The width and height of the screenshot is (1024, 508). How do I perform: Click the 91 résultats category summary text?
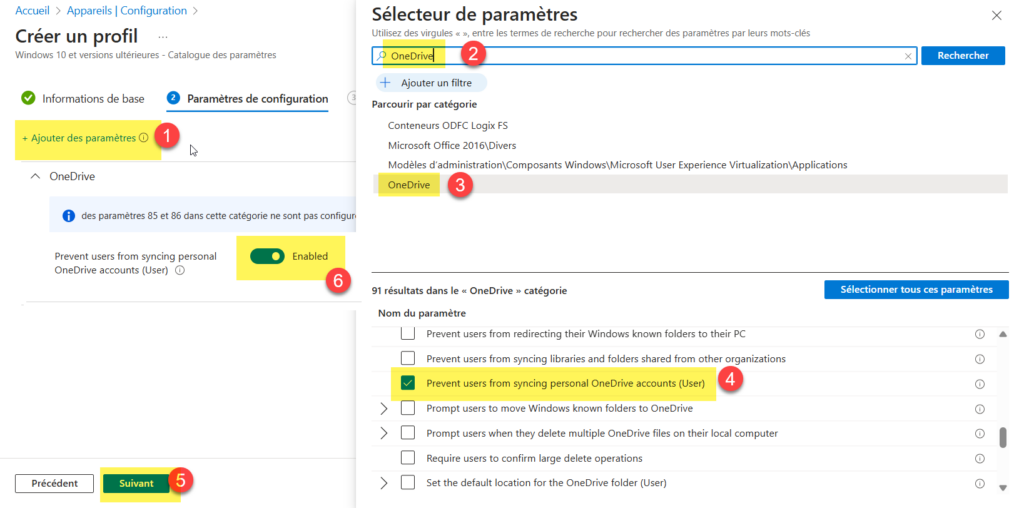[x=470, y=290]
